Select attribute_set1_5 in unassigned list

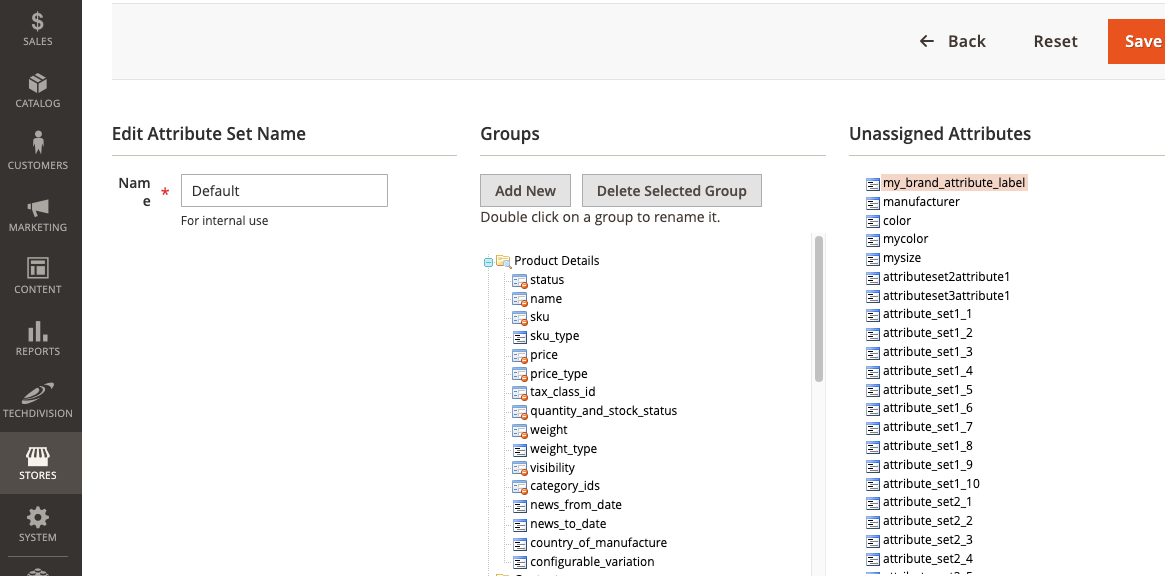pos(927,390)
